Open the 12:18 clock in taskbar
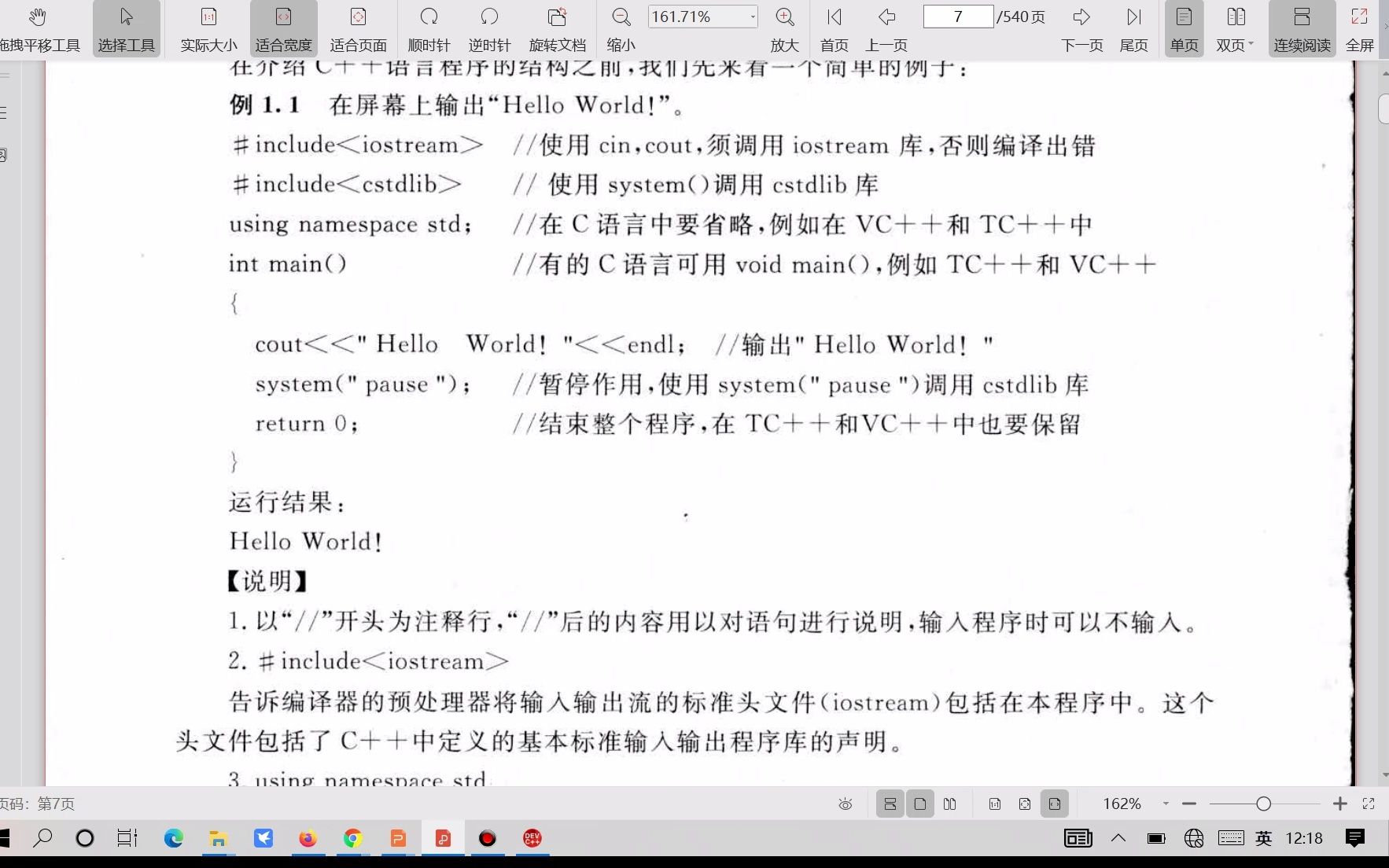1389x868 pixels. coord(1304,838)
